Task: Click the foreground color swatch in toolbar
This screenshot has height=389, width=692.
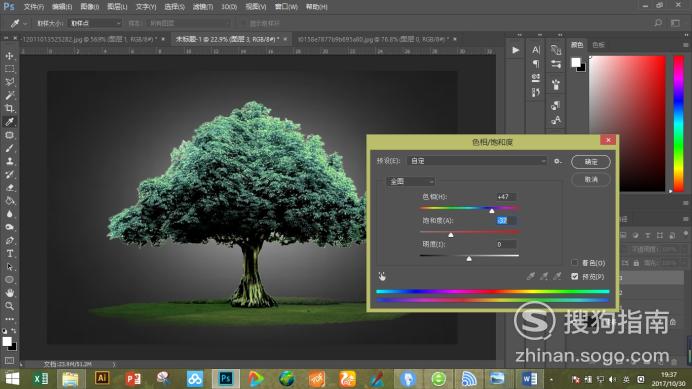Action: pyautogui.click(x=7, y=341)
